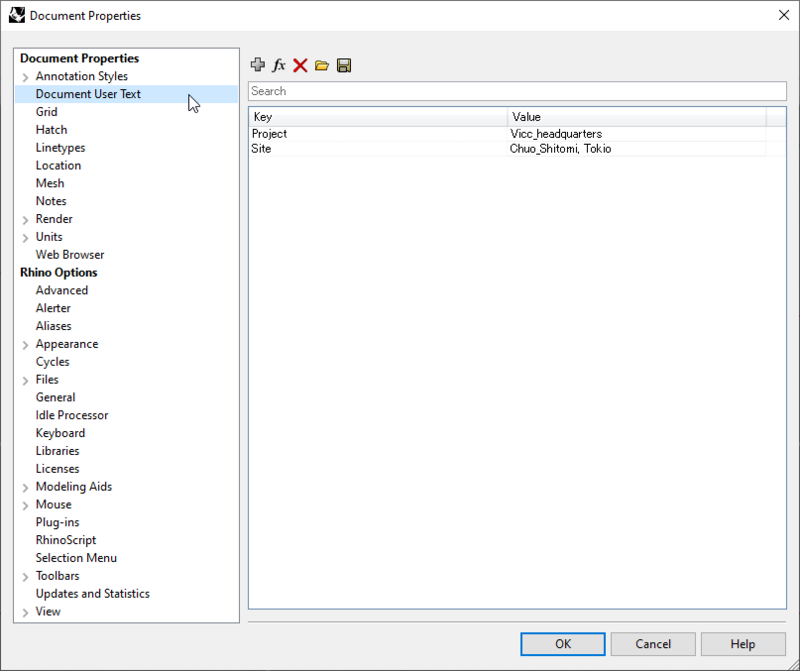800x671 pixels.
Task: Select the Linetypes page
Action: click(x=60, y=147)
